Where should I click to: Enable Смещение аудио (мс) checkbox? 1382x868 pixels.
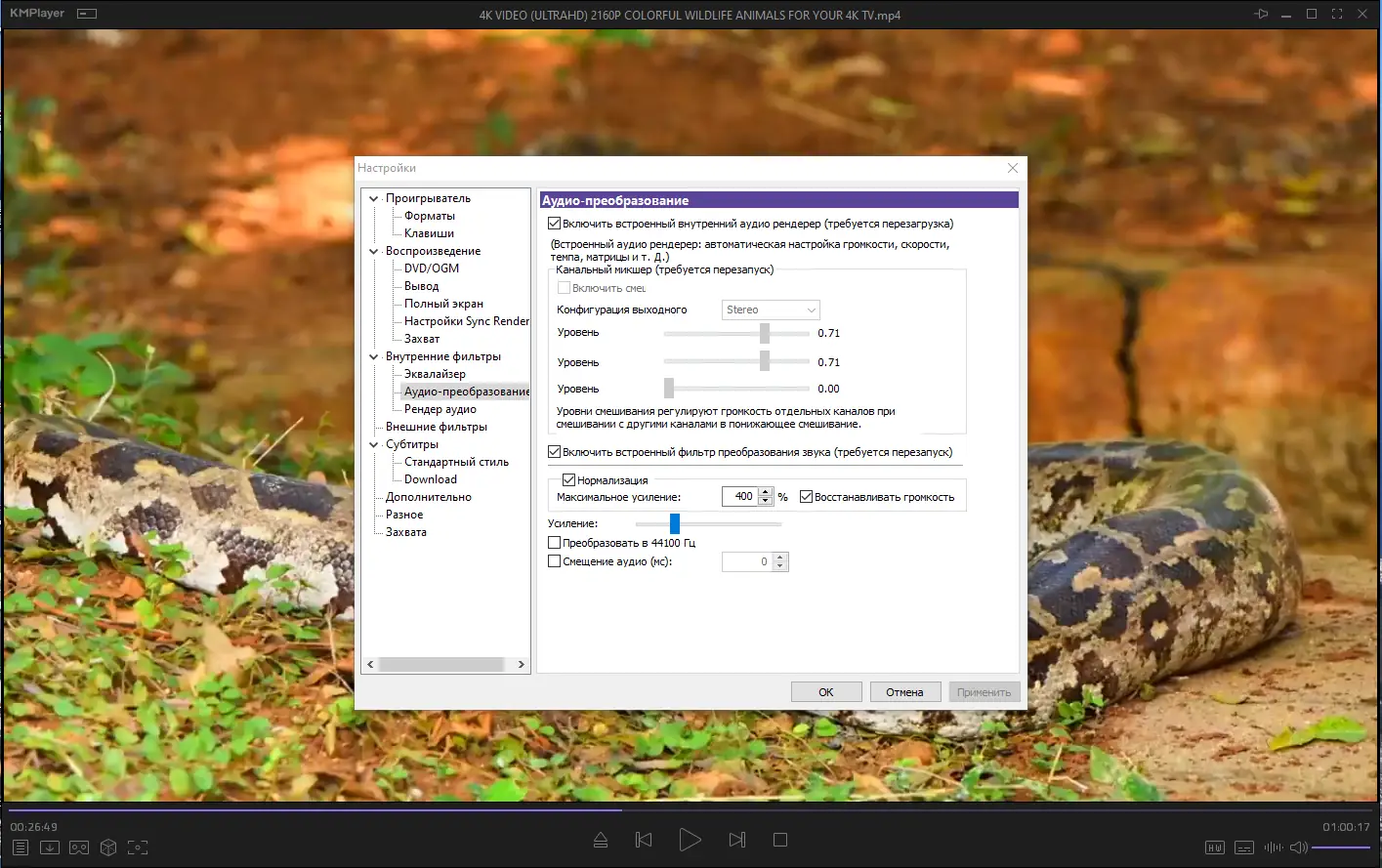coord(555,561)
